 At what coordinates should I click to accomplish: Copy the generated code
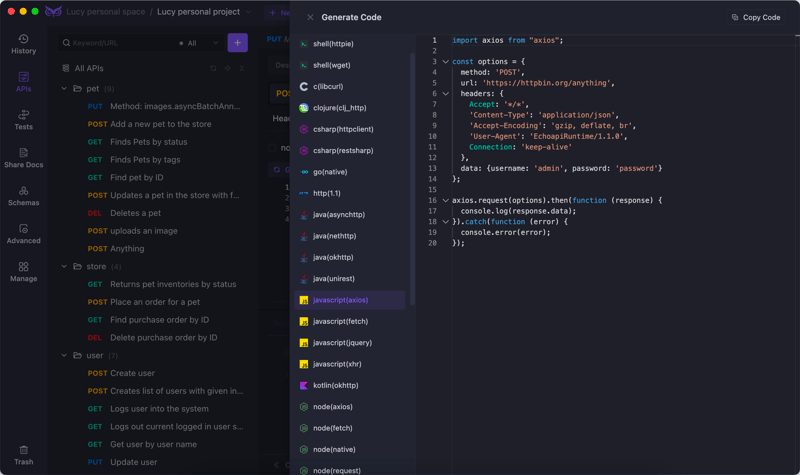pos(756,17)
